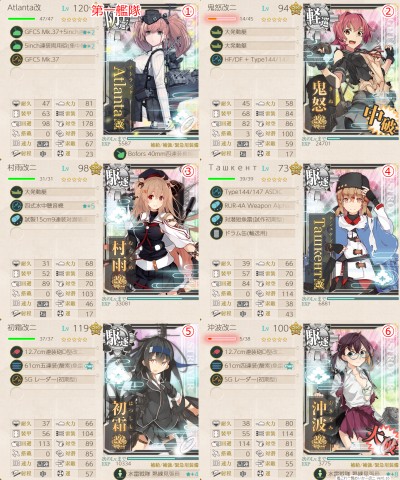Viewport: 400px width, 480px height.
Task: Open the Atlanta ship card artwork
Action: click(x=151, y=70)
